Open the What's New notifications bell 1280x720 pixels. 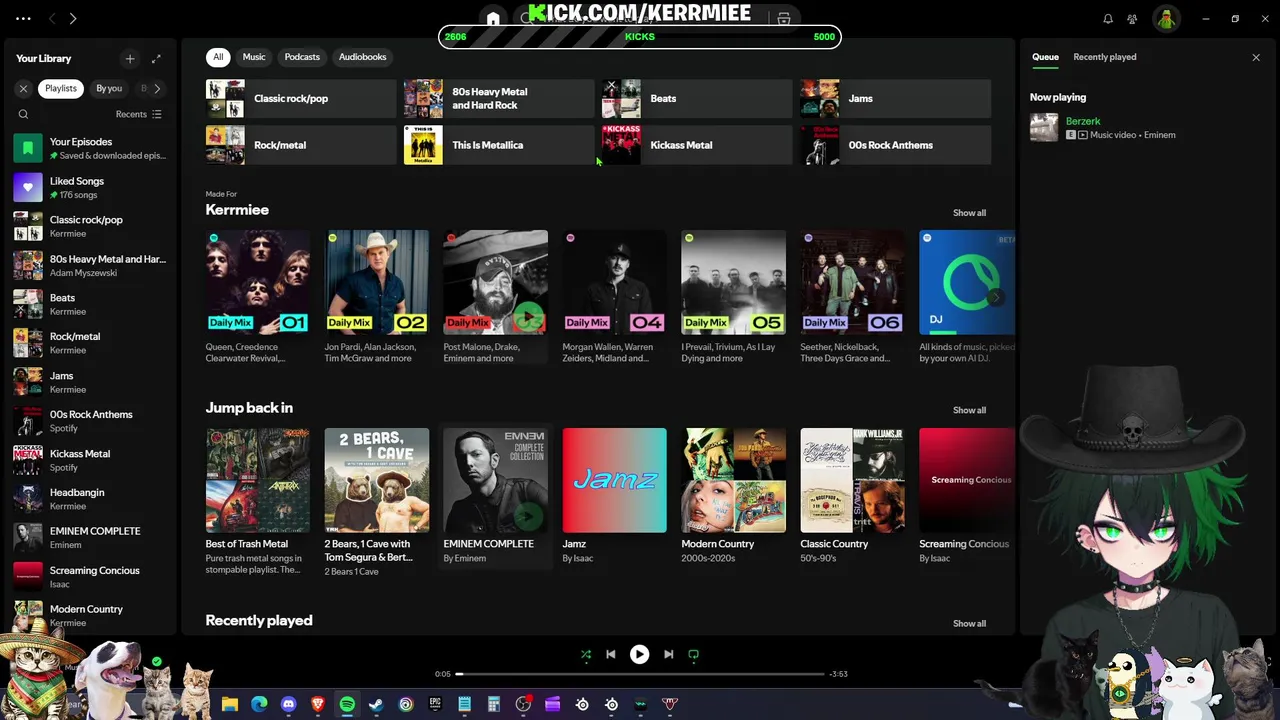1108,18
